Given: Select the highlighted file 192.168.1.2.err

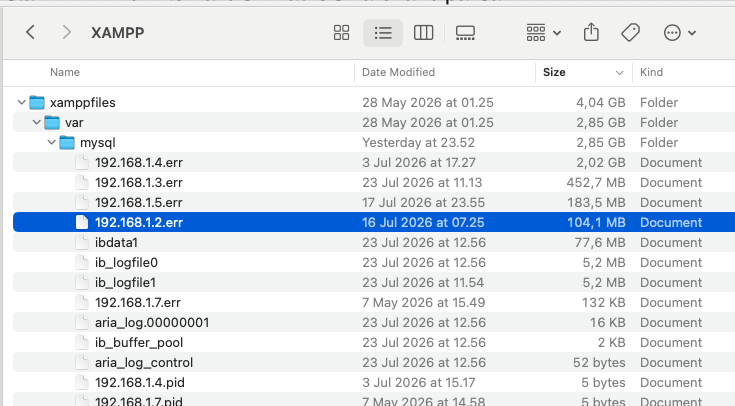Looking at the screenshot, I should click(x=374, y=222).
